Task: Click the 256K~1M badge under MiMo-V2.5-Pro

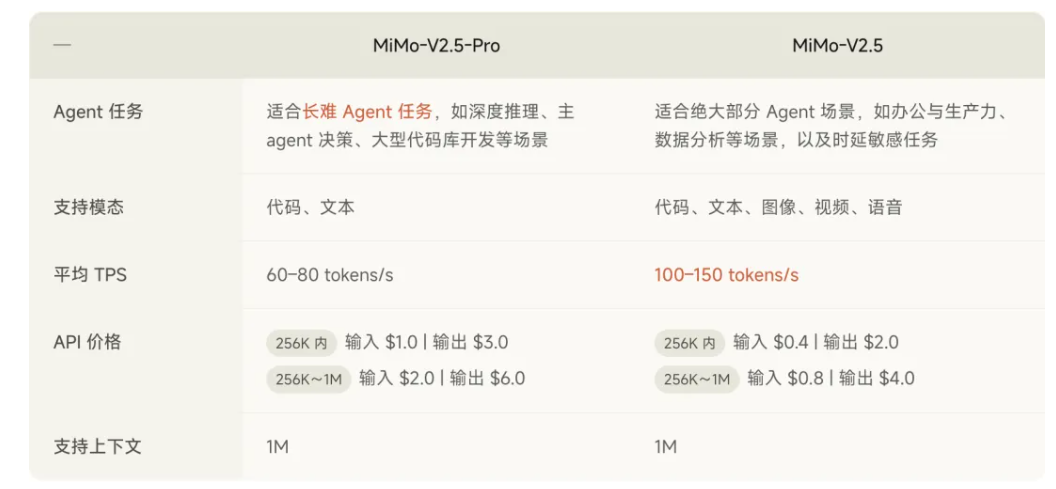Action: 308,379
